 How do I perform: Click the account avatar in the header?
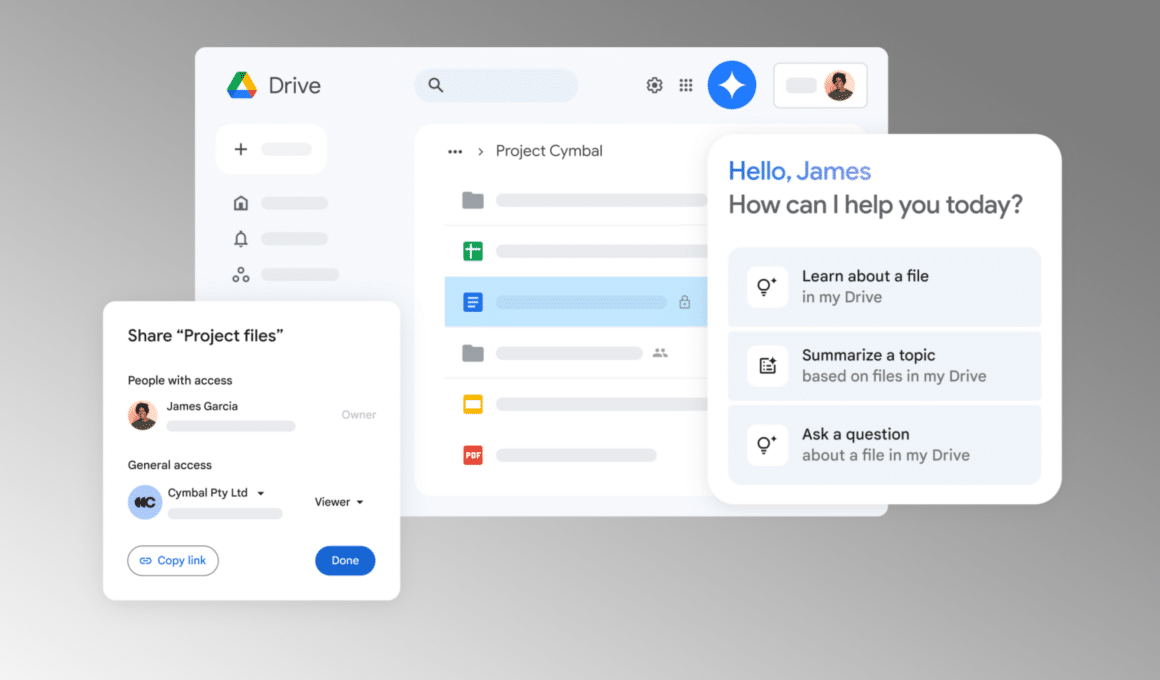coord(840,85)
